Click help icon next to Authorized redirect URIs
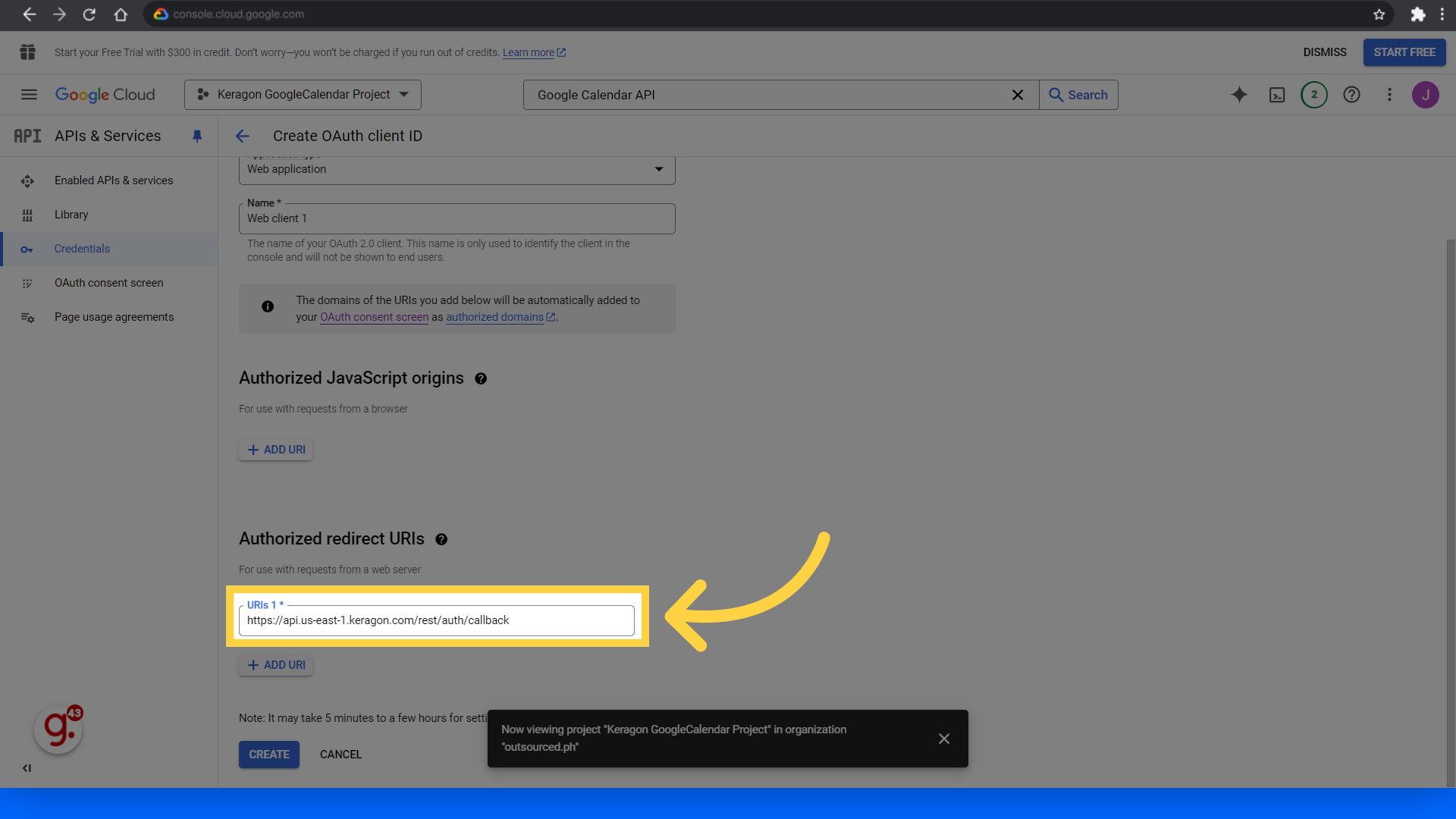The height and width of the screenshot is (819, 1456). [441, 539]
